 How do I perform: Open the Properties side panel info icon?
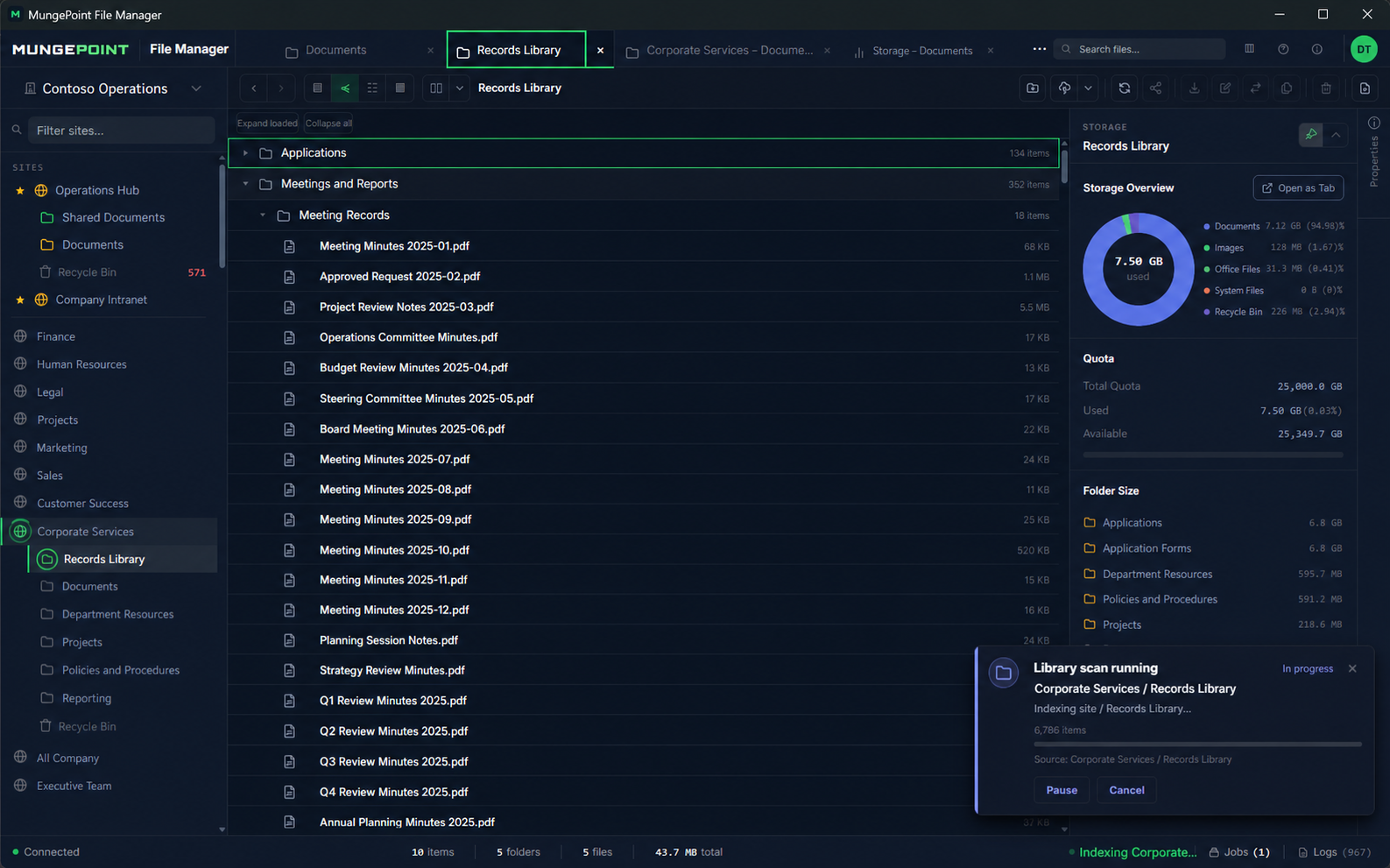tap(1373, 123)
